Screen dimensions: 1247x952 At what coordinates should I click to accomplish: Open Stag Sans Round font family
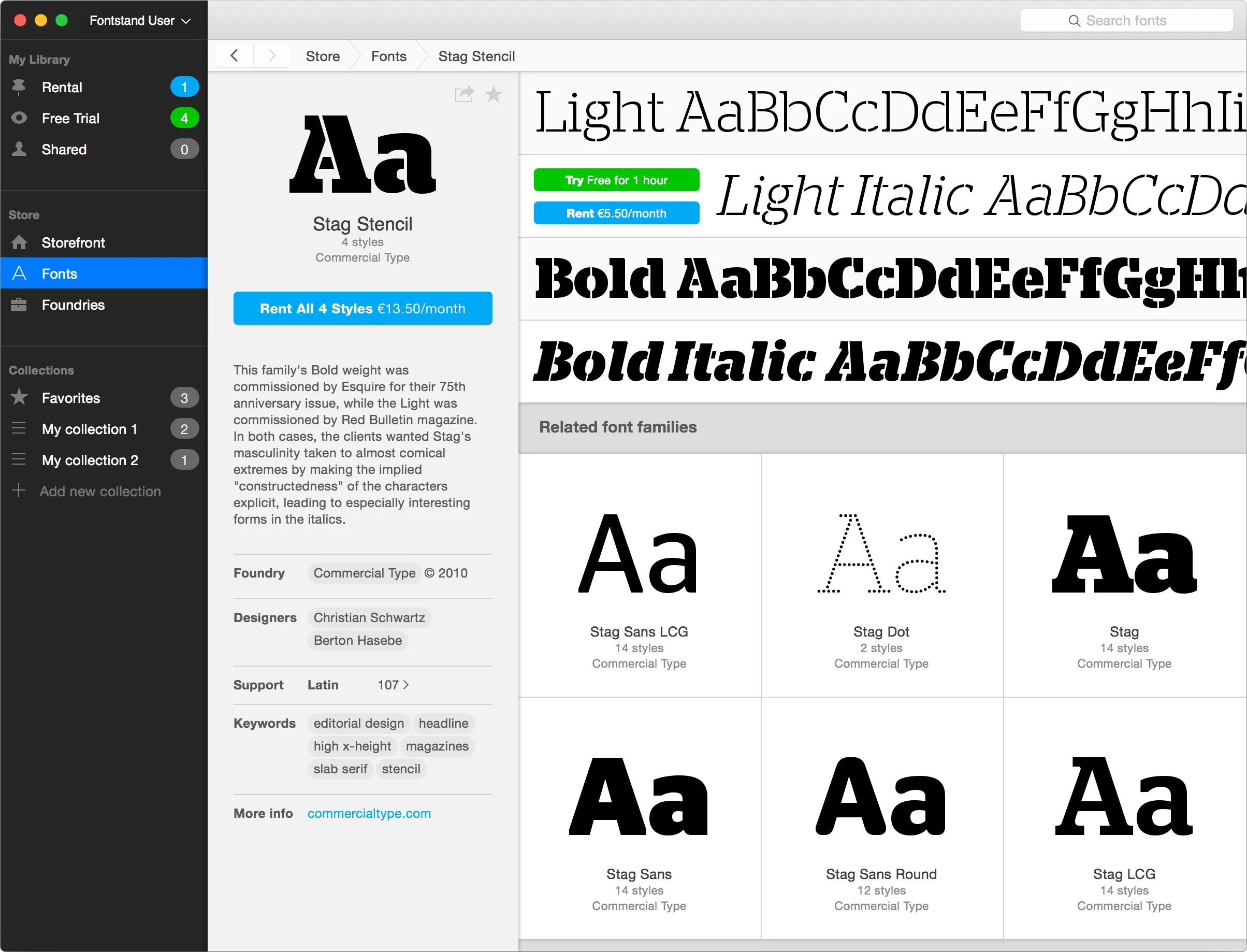click(x=881, y=818)
